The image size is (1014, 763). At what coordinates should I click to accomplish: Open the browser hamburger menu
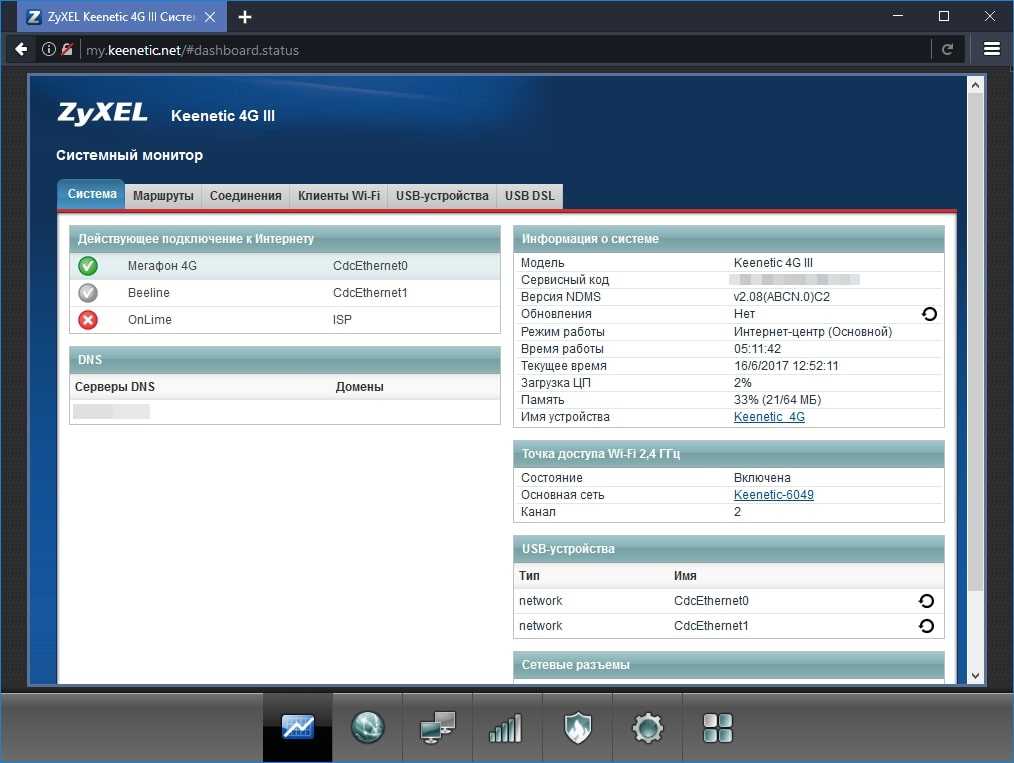click(991, 49)
